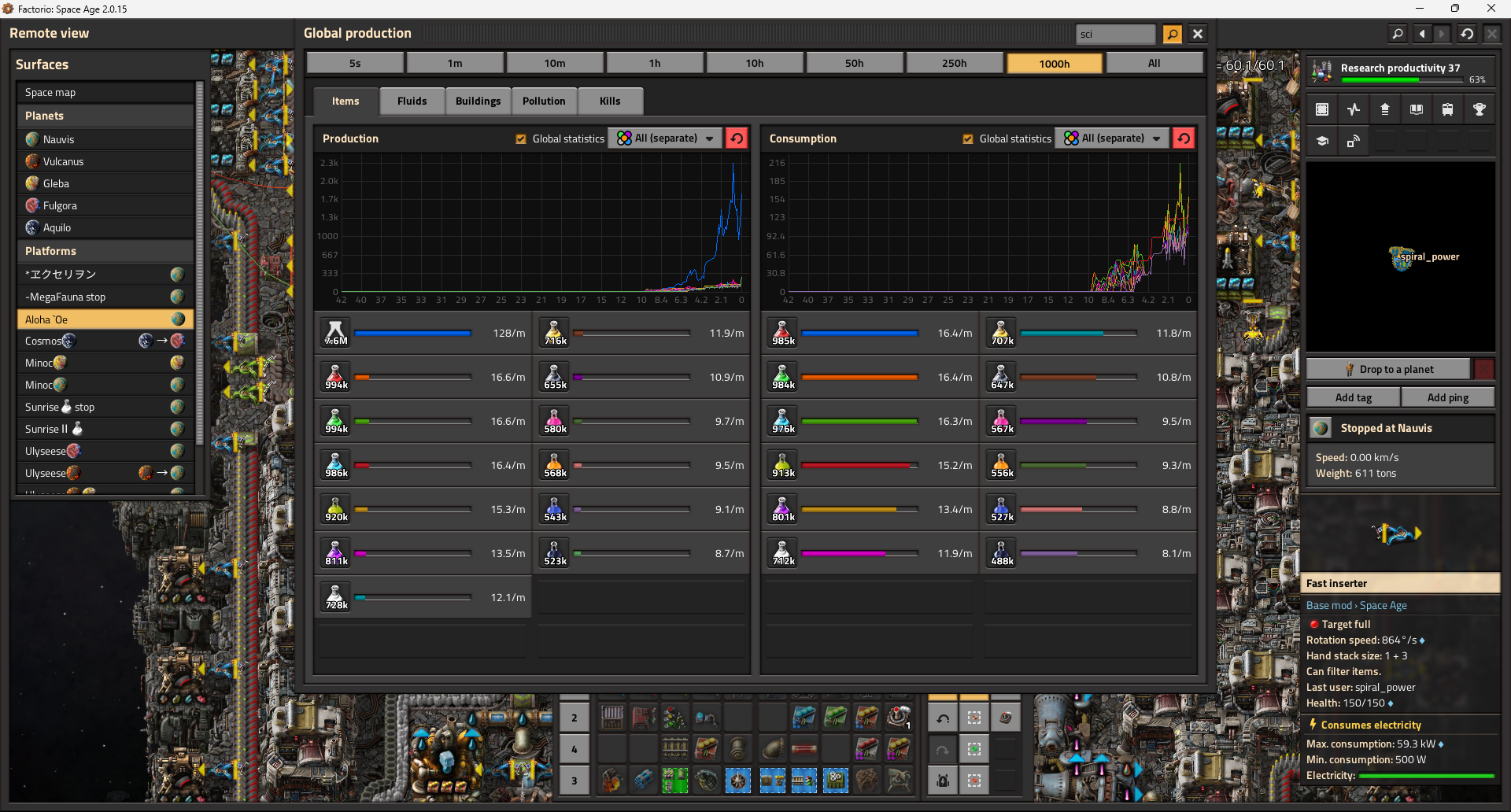Open Production 'All (separate)' dropdown
Viewport: 1511px width, 812px height.
pyautogui.click(x=665, y=138)
